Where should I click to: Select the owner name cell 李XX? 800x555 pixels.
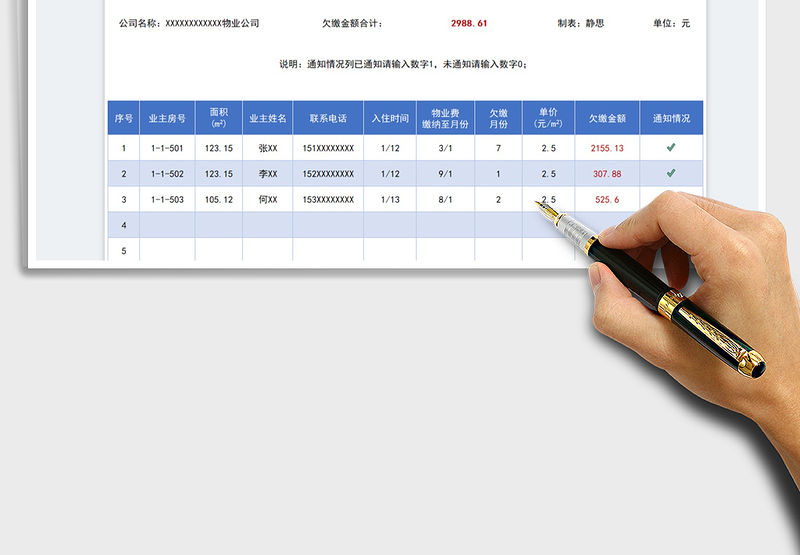tap(267, 174)
